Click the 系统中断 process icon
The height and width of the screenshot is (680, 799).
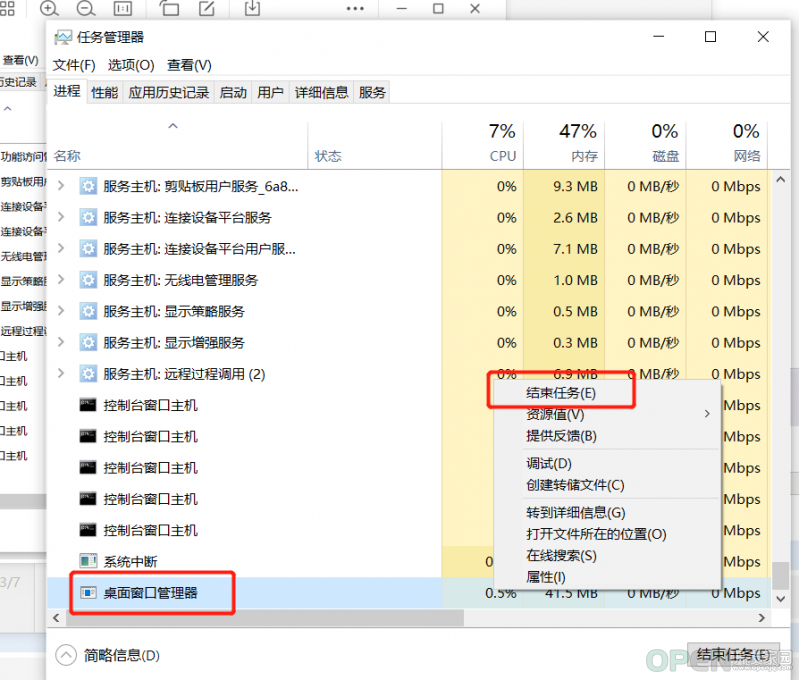89,561
